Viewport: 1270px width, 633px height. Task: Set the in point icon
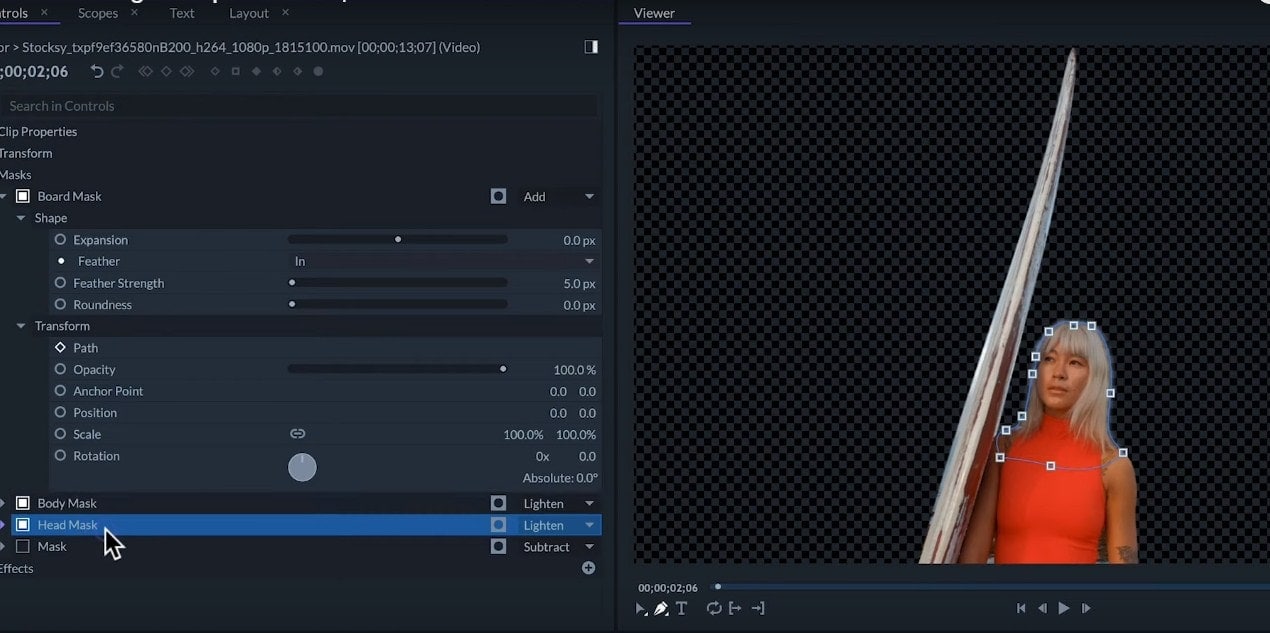tap(735, 608)
